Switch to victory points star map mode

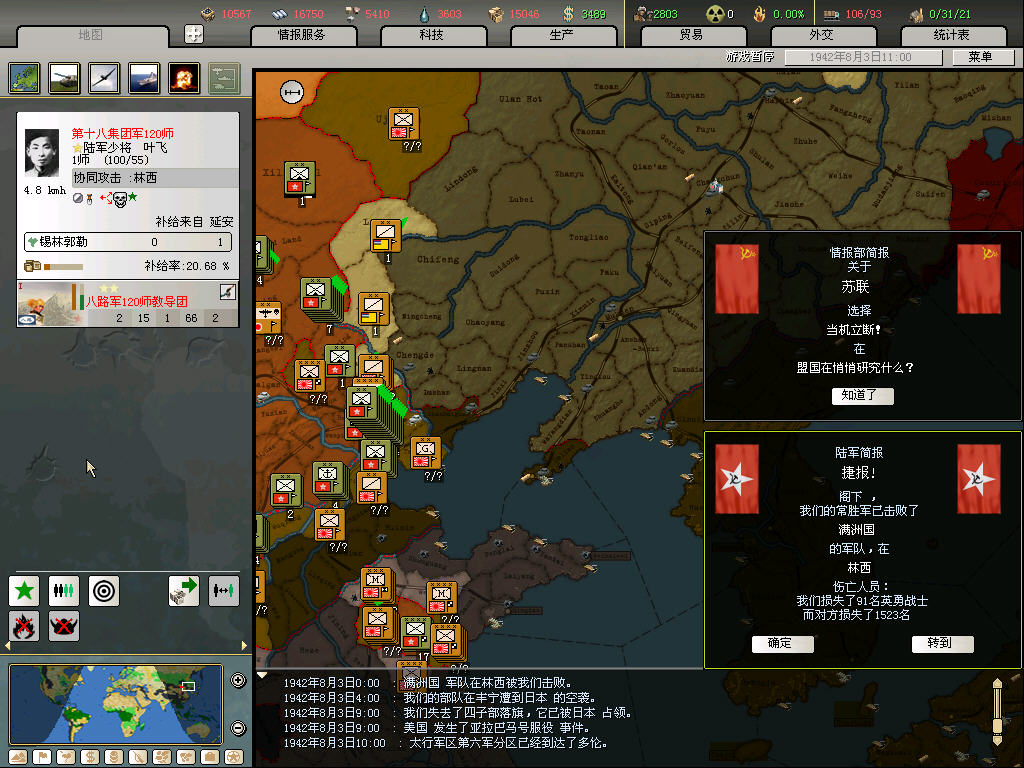[x=234, y=757]
